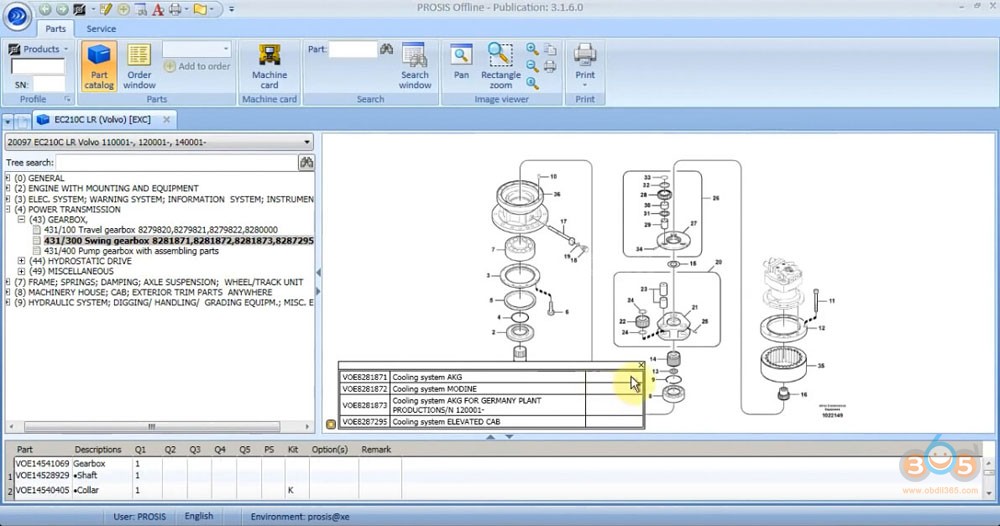Expand (2) ENGINE WITH MOUNTING AND EQUIPMENT node
The width and height of the screenshot is (1000, 526).
click(x=8, y=189)
